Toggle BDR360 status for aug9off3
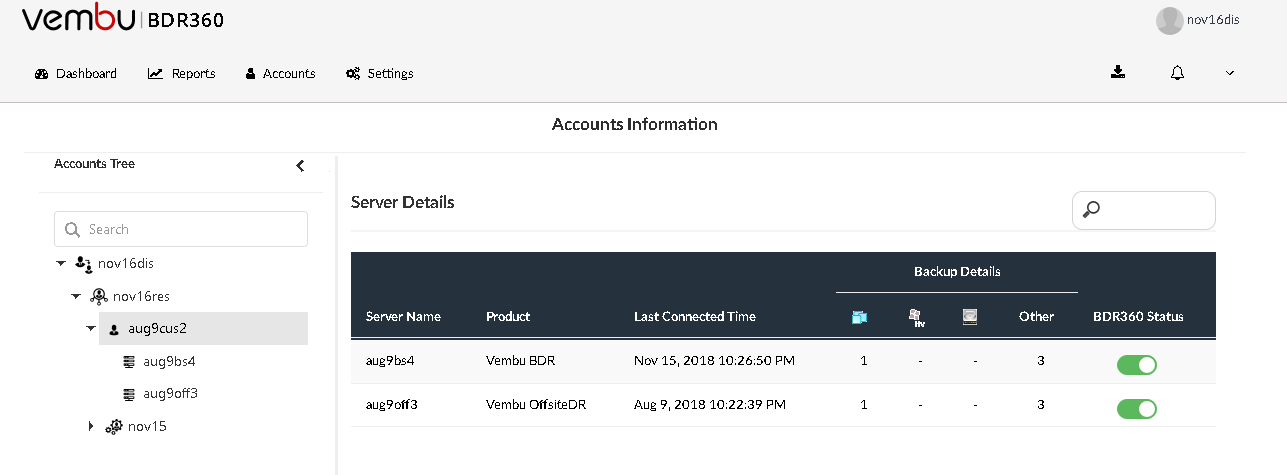This screenshot has height=475, width=1287. pyautogui.click(x=1137, y=409)
